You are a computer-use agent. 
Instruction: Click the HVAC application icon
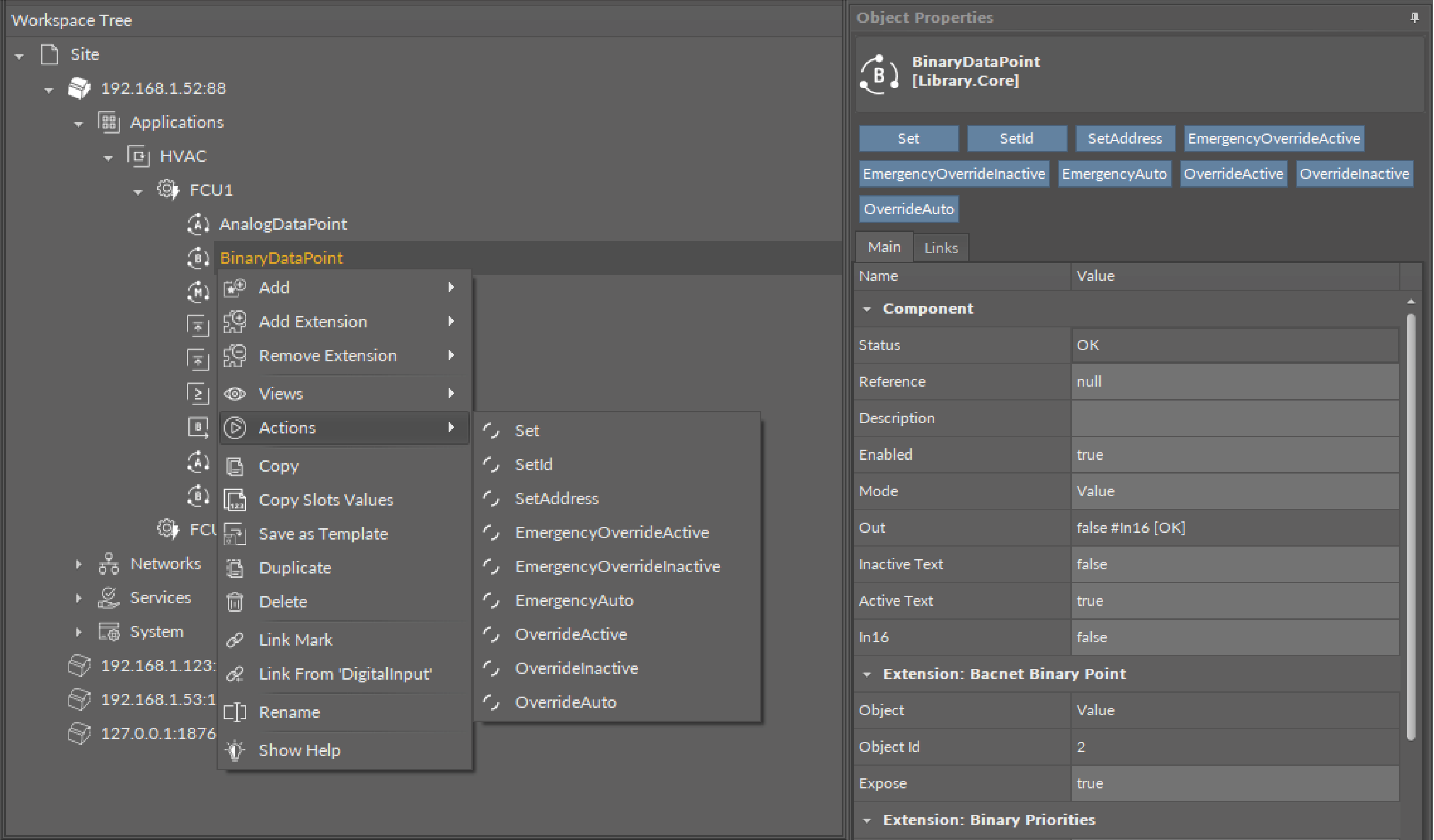click(138, 156)
